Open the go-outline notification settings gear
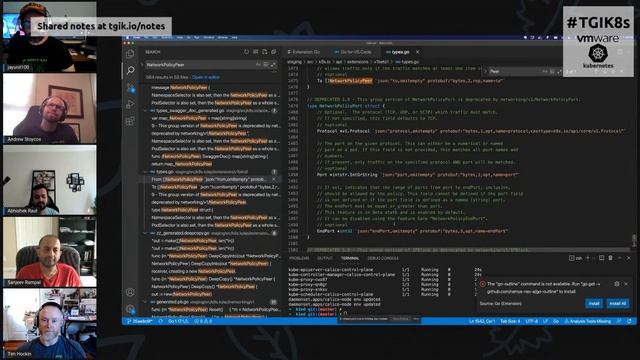 click(x=617, y=284)
